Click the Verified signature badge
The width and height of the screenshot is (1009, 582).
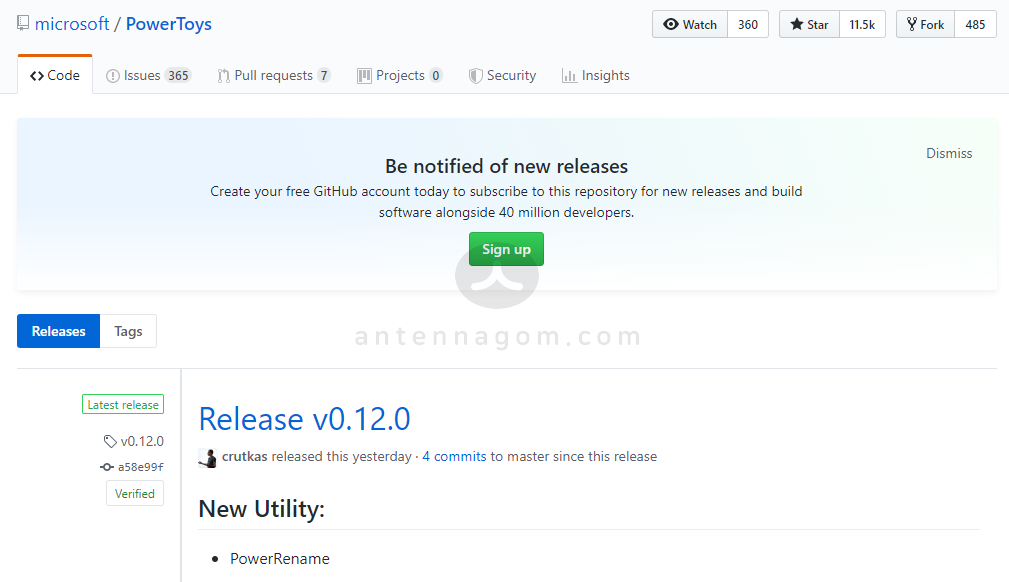[134, 493]
